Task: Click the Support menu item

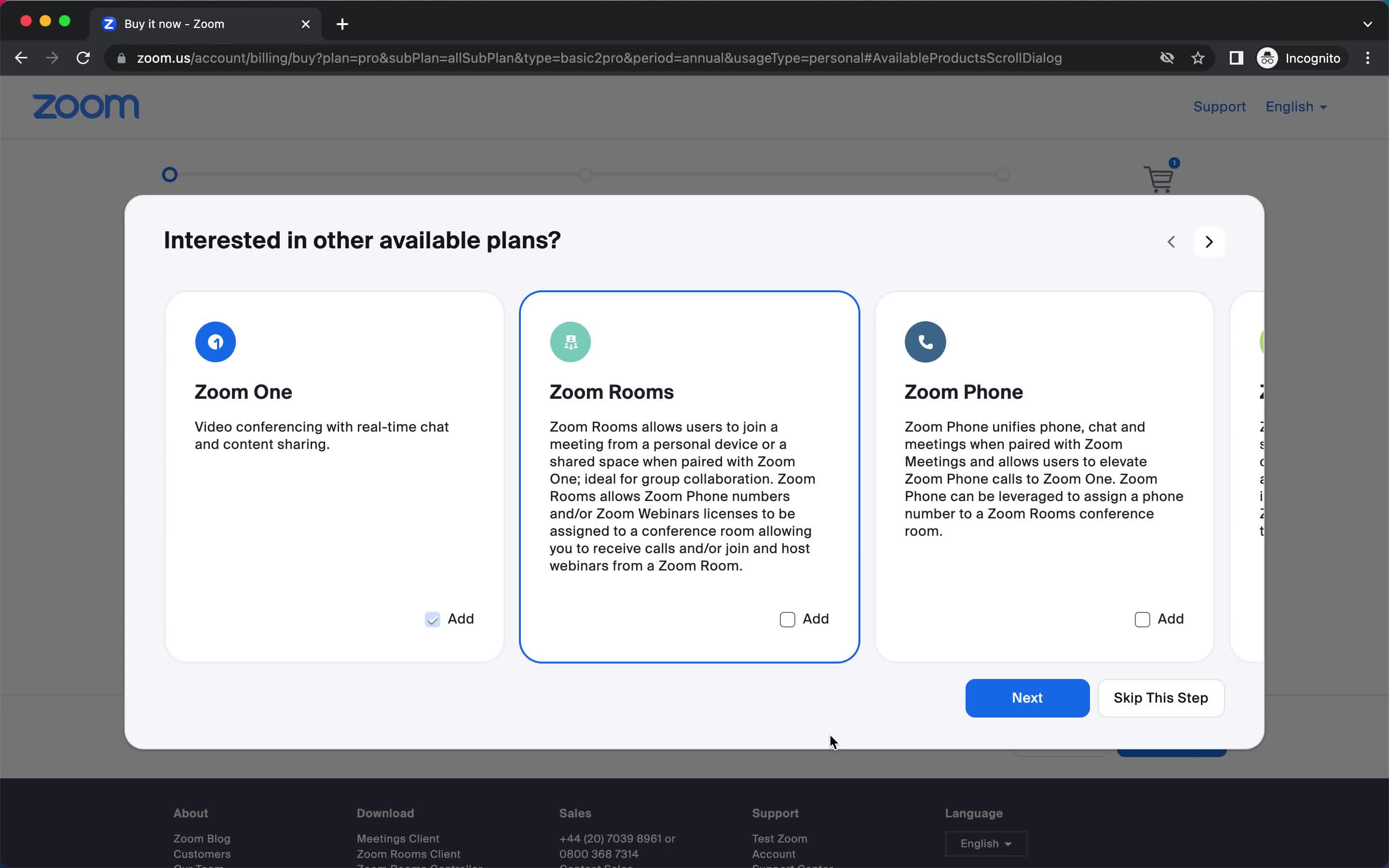Action: [1219, 107]
